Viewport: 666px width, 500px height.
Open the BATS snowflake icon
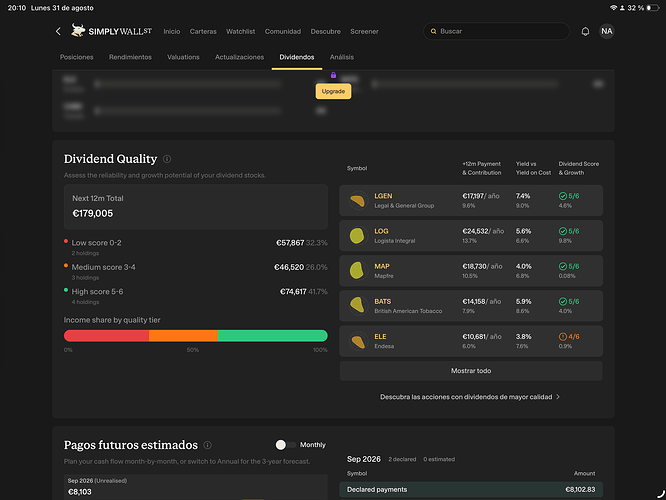pos(357,306)
